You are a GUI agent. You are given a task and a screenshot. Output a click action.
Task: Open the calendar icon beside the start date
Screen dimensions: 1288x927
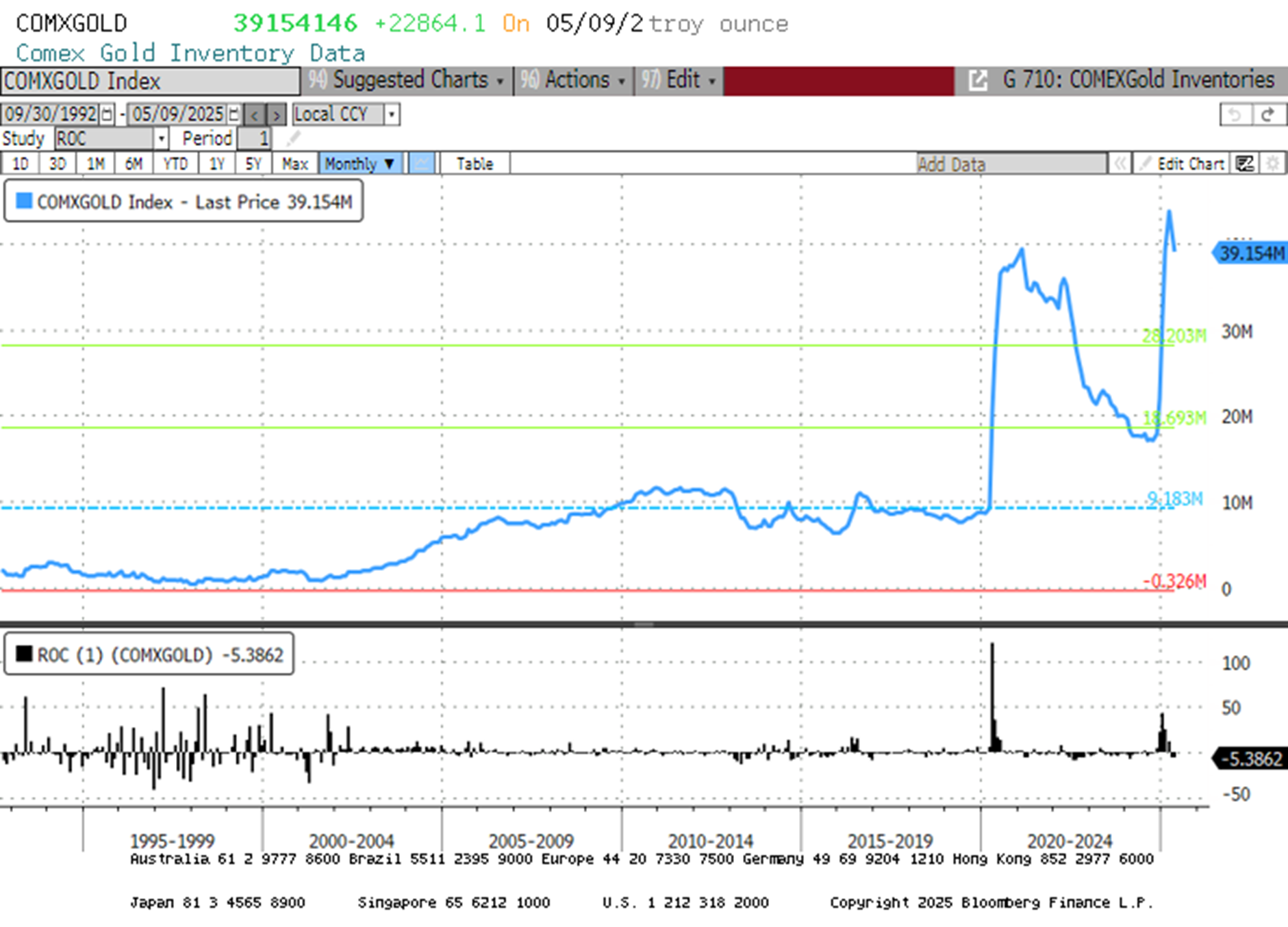point(106,114)
